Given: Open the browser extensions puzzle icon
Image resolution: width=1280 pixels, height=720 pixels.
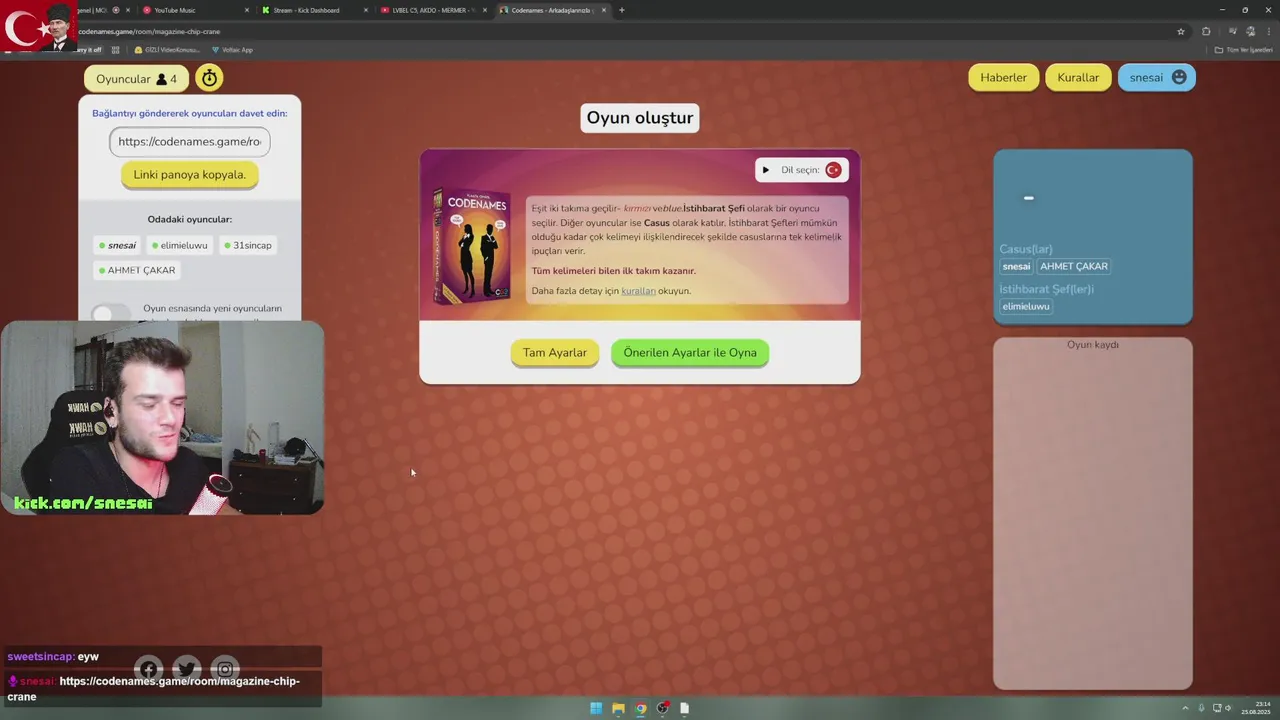Looking at the screenshot, I should (x=1206, y=31).
